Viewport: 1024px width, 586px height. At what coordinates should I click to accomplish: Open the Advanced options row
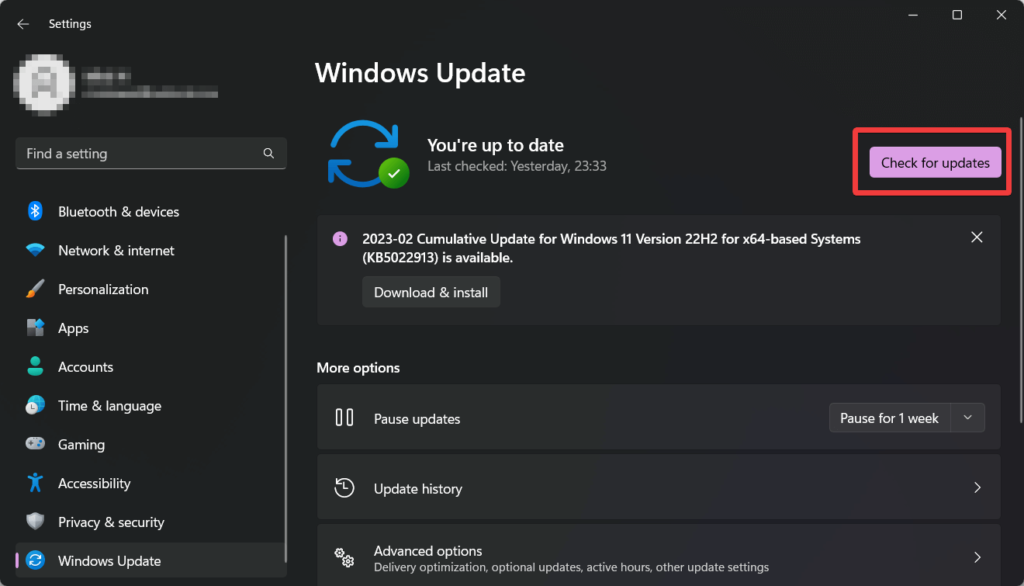pyautogui.click(x=658, y=555)
